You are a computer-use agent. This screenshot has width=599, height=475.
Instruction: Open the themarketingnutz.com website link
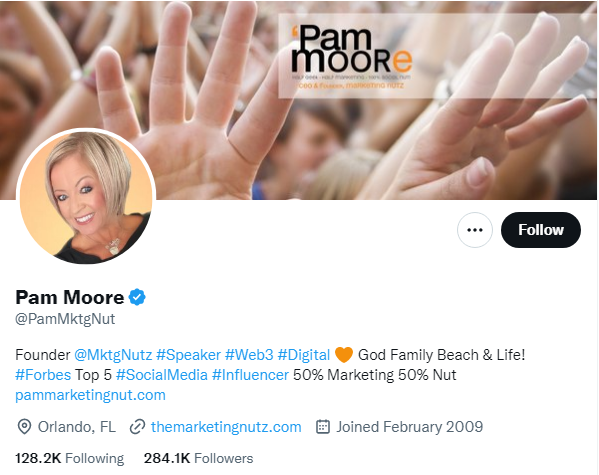point(226,427)
